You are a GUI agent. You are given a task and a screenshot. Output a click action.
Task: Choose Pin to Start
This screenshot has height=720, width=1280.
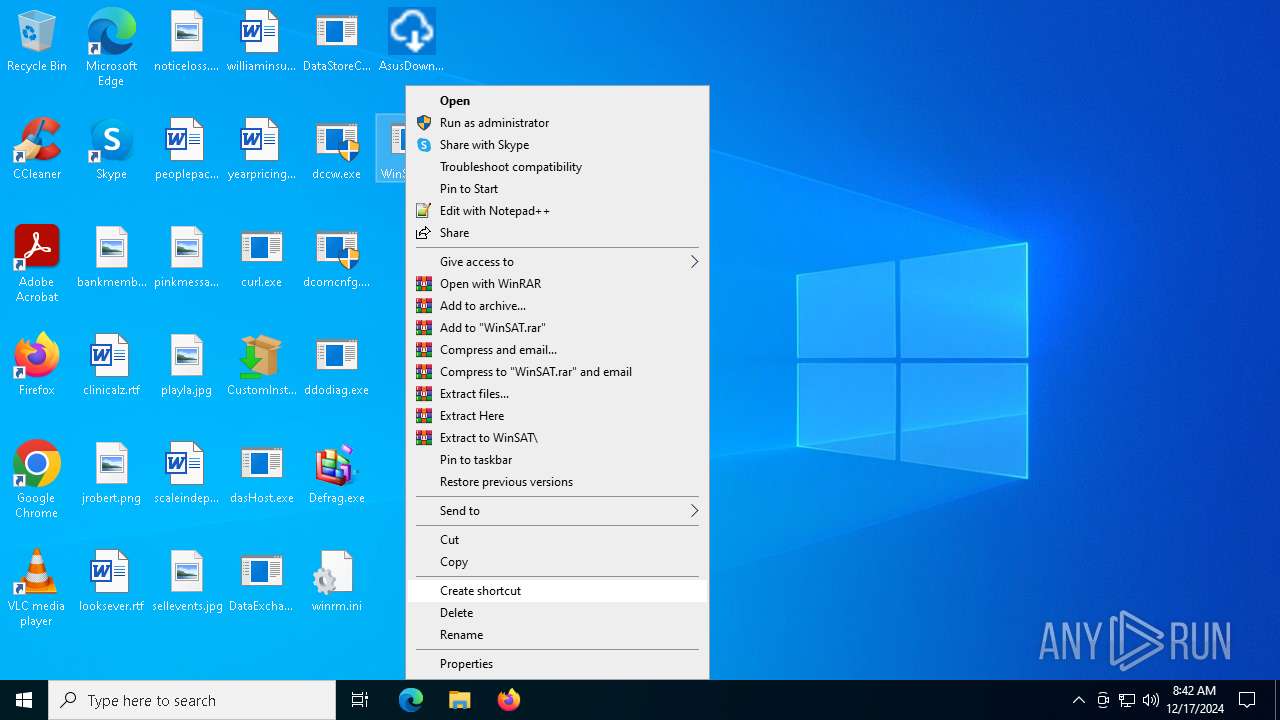pos(557,189)
